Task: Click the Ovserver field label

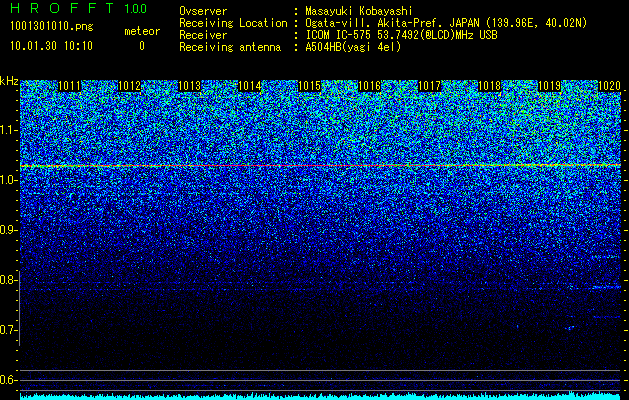Action: (x=203, y=11)
